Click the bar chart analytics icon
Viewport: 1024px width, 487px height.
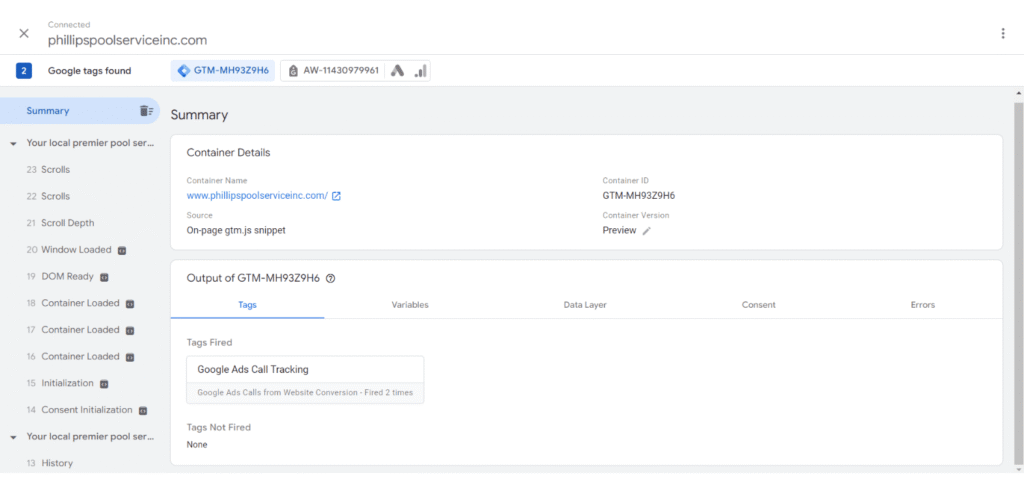pyautogui.click(x=420, y=71)
